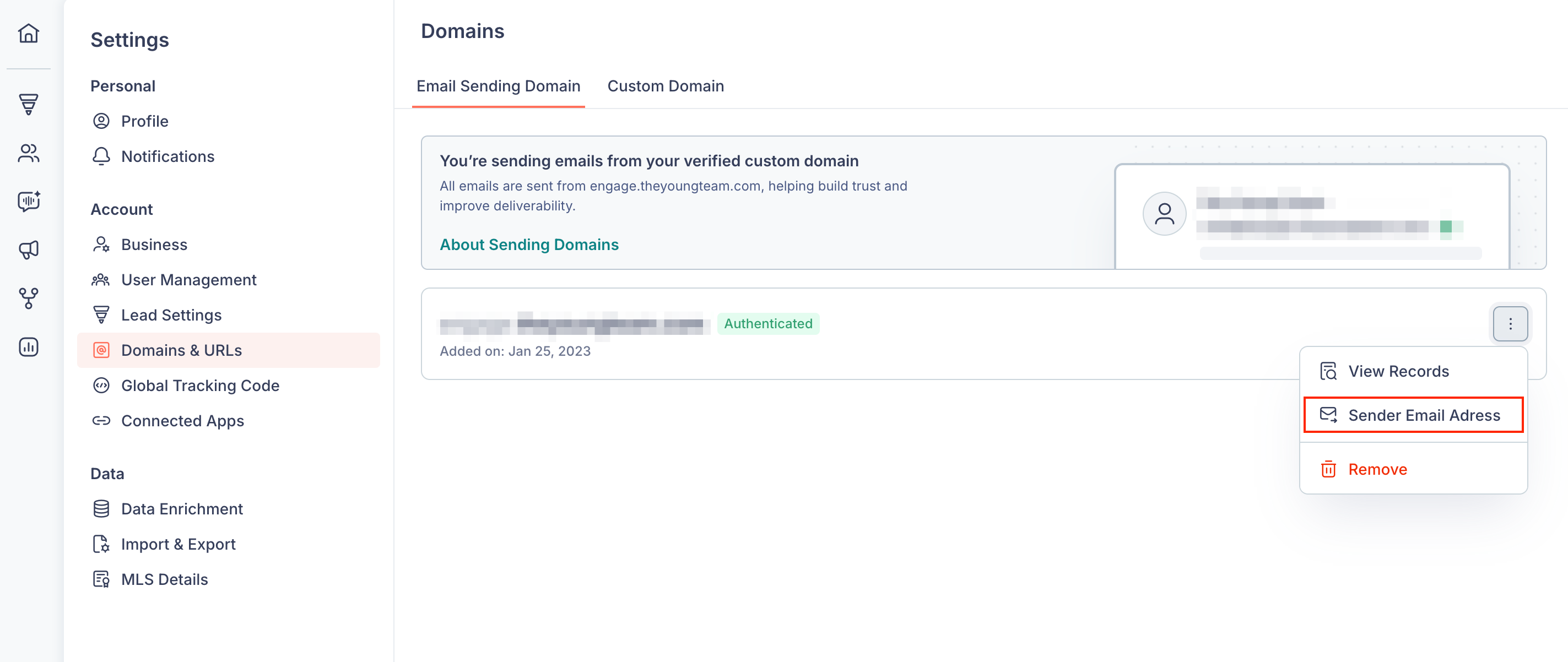Open the home icon in left rail
This screenshot has height=662, width=1568.
(29, 34)
